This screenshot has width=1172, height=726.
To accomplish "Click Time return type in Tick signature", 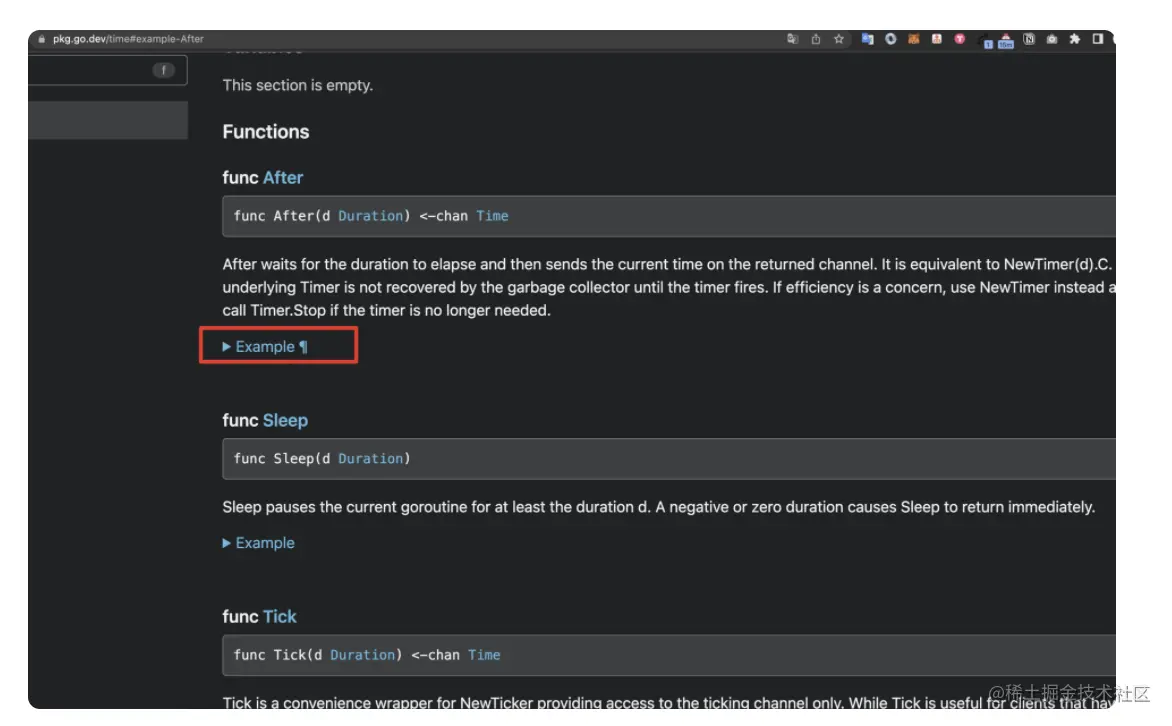I will [x=484, y=655].
